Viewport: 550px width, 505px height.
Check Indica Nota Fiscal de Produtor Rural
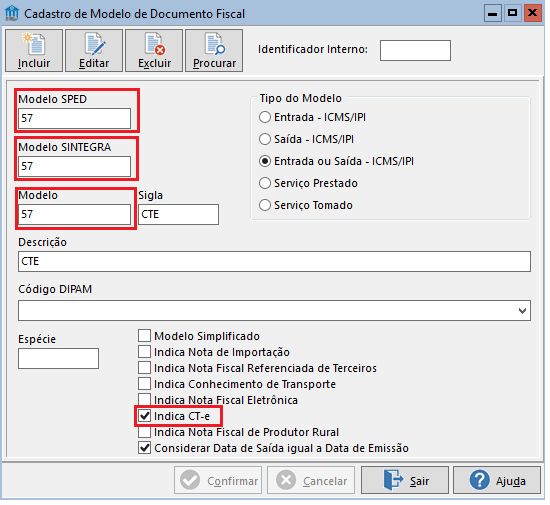pos(145,432)
